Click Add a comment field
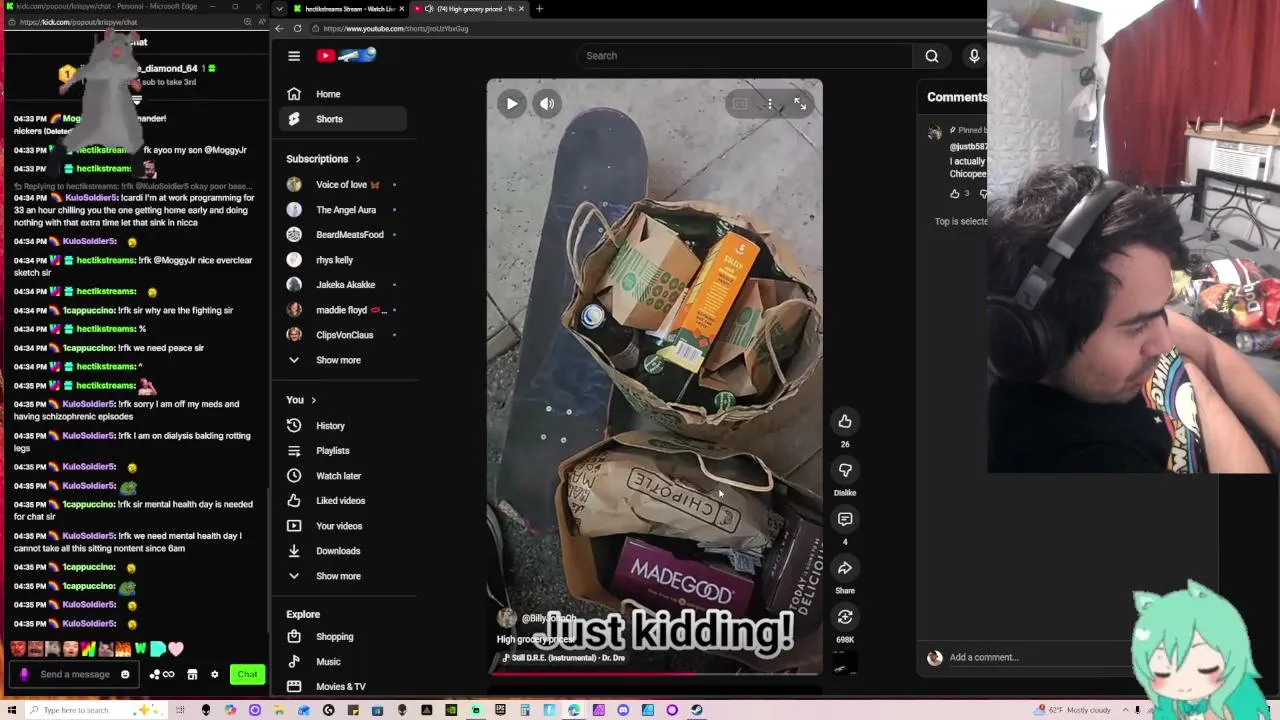 (984, 658)
